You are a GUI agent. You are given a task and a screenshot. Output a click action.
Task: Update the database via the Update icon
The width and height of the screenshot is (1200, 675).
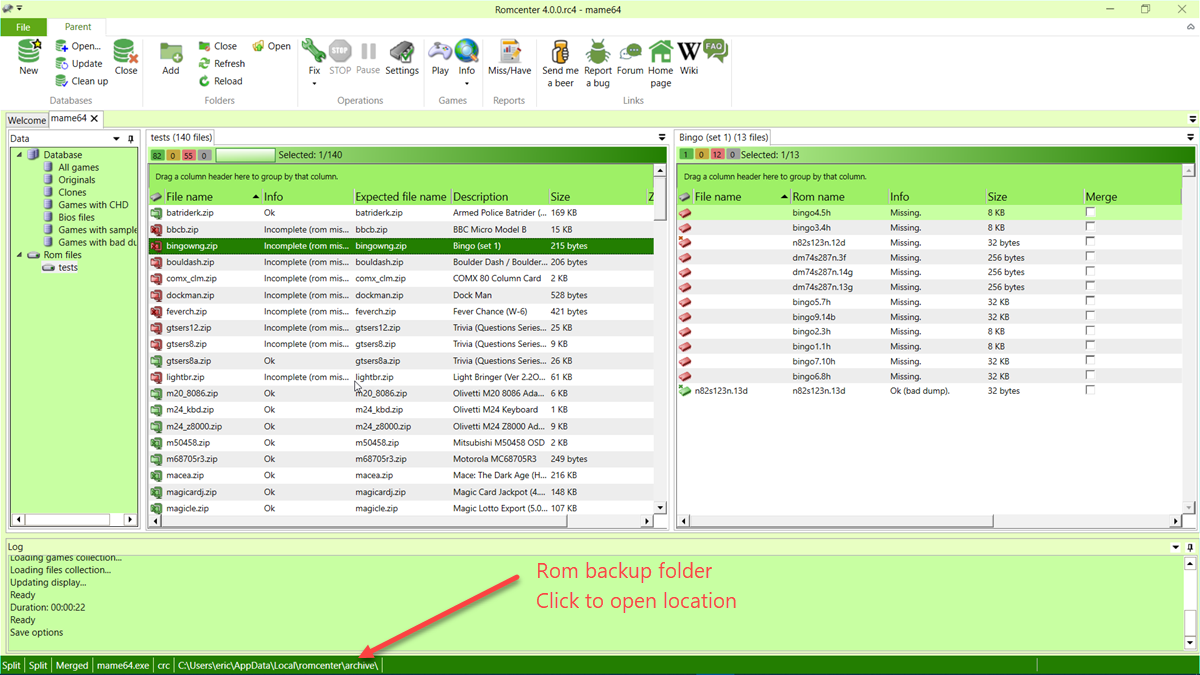pos(79,63)
